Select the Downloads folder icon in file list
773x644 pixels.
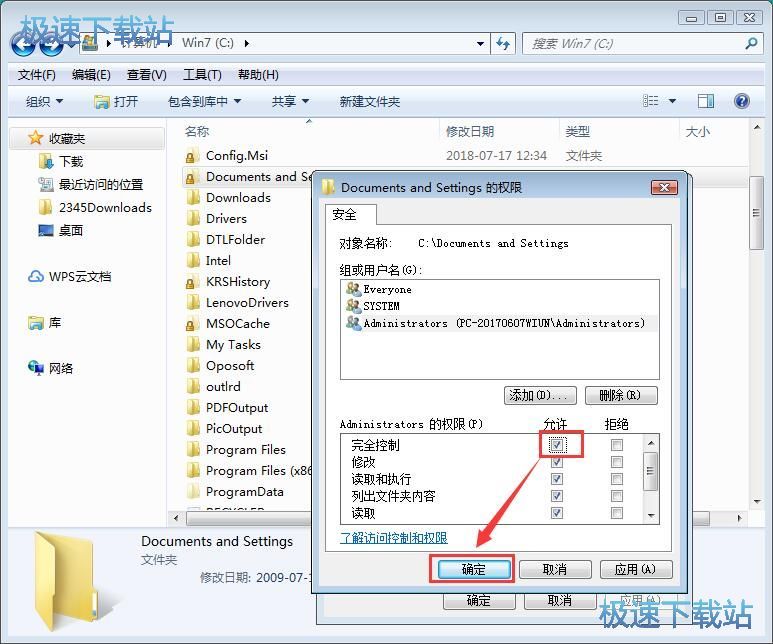193,198
